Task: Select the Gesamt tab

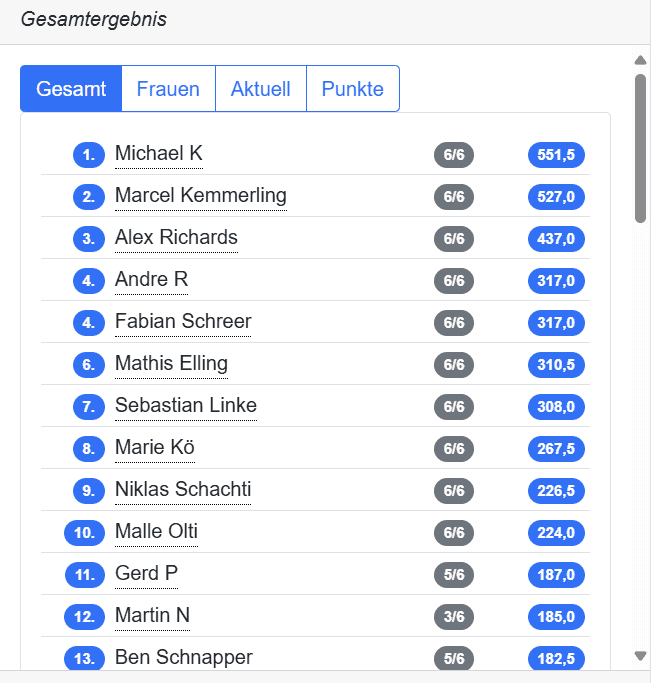Action: coord(71,89)
